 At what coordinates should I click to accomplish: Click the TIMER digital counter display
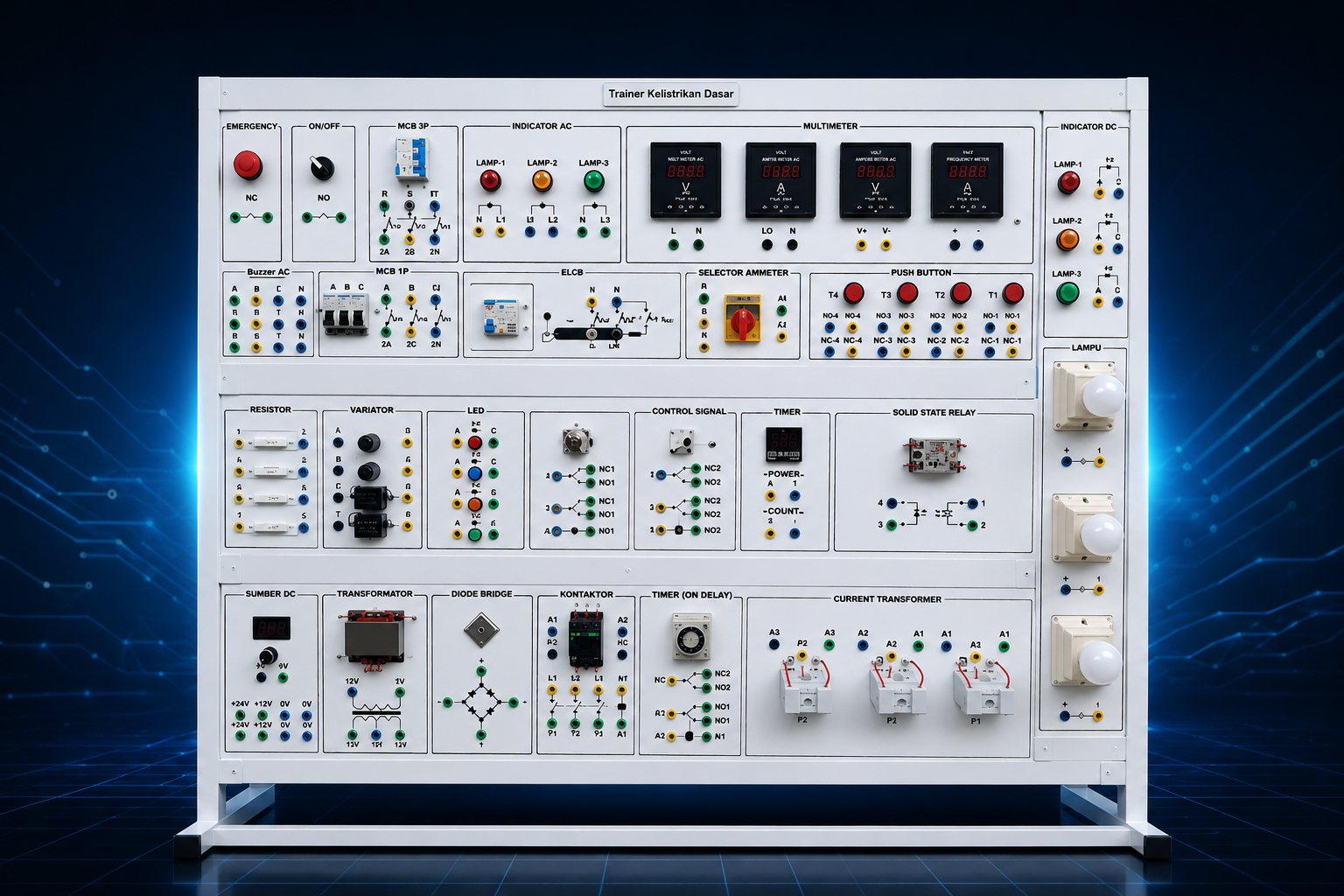point(784,444)
